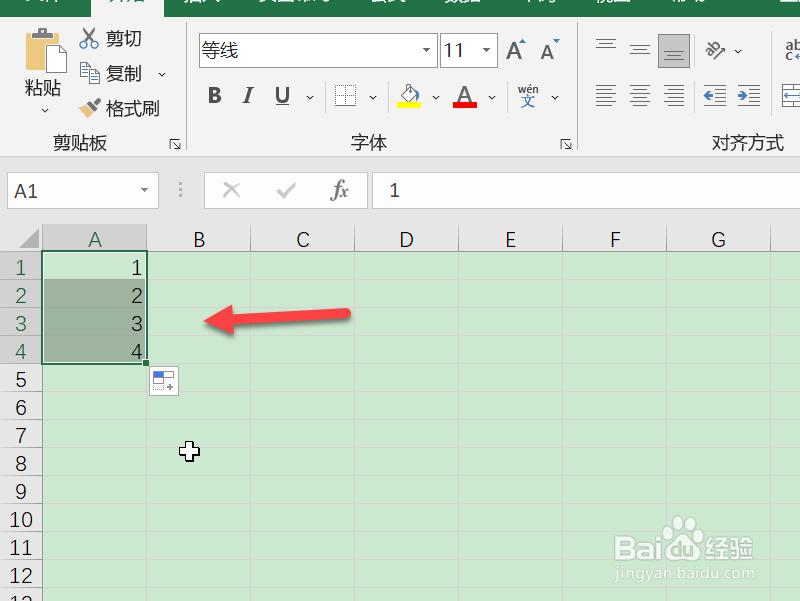Click cell A4 containing 4
Image resolution: width=800 pixels, height=601 pixels.
pos(94,350)
